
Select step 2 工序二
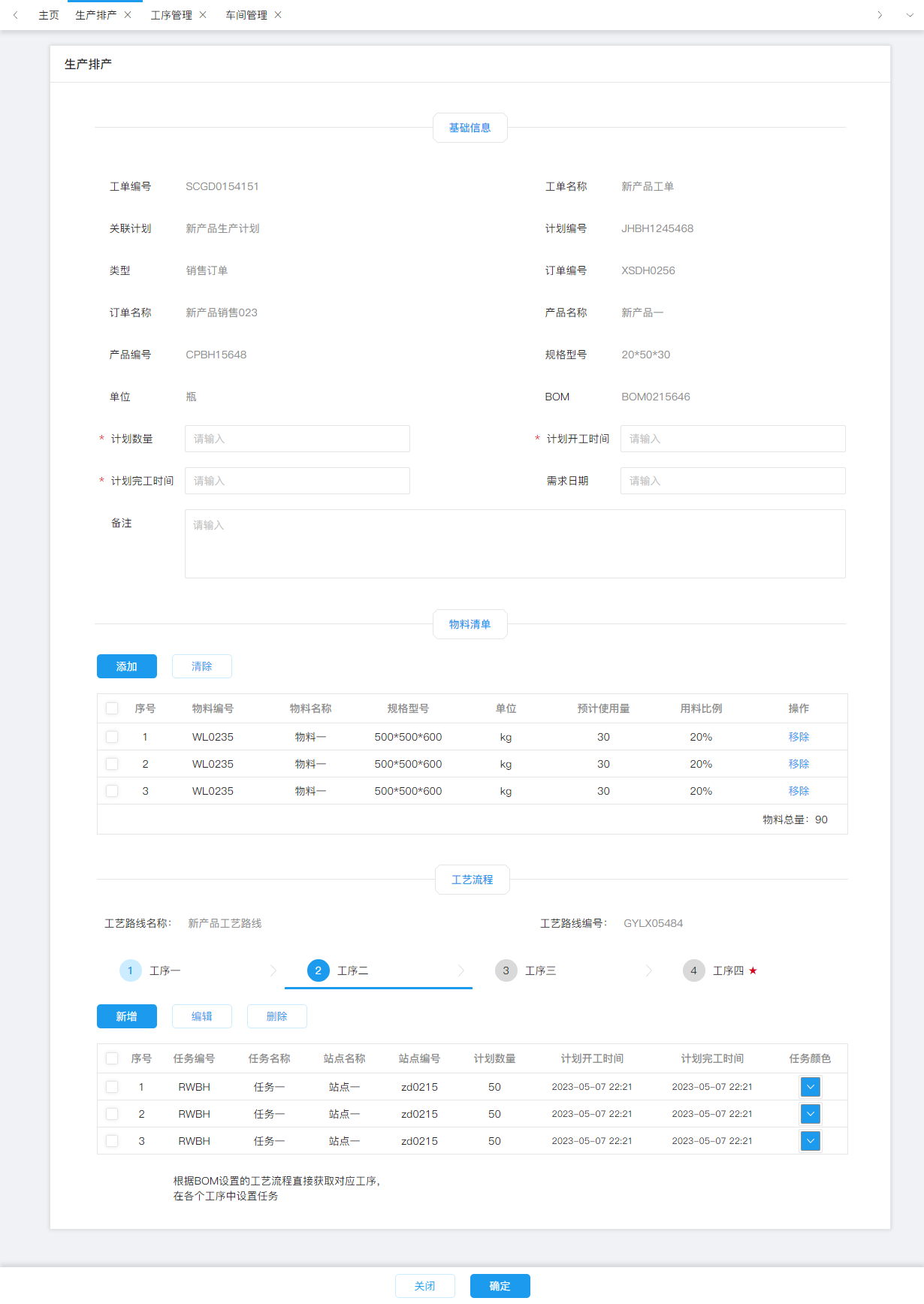point(338,970)
